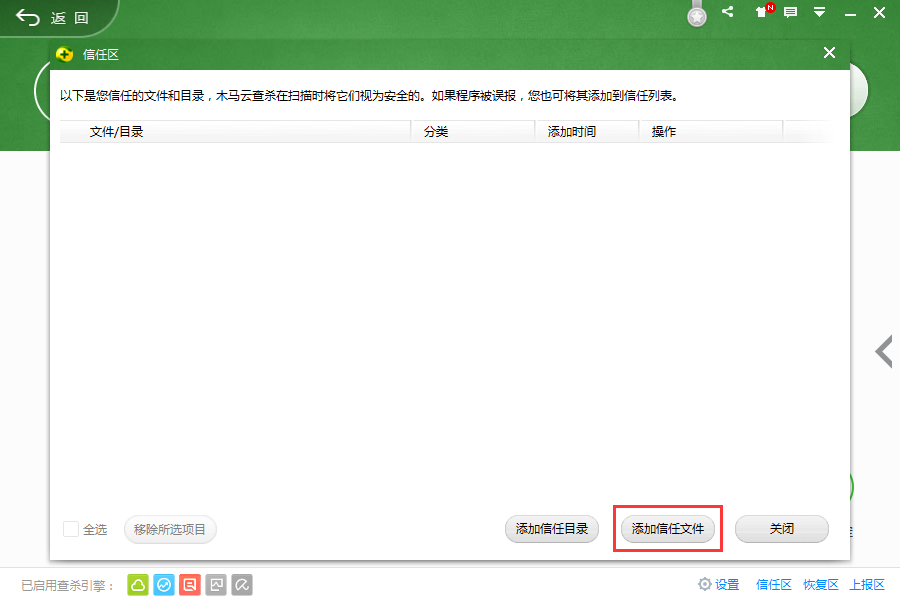Viewport: 900px width, 600px height.
Task: Close the main 360 window
Action: click(879, 13)
